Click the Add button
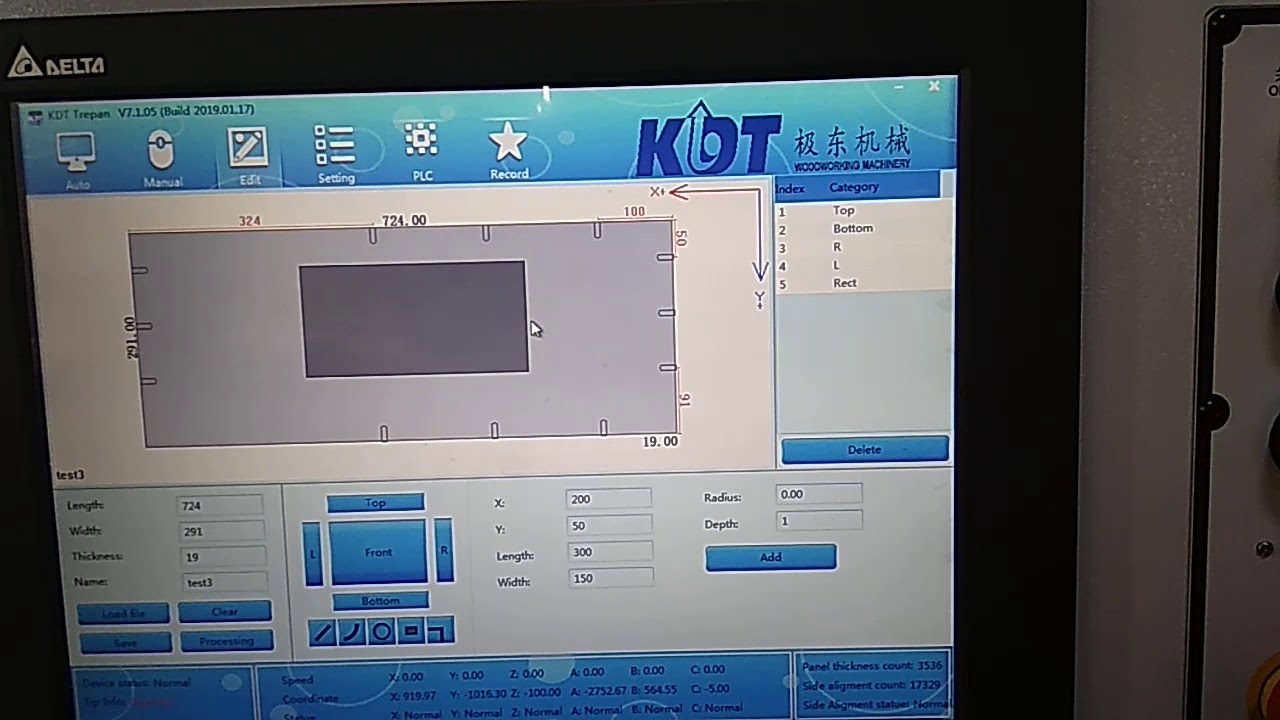 [770, 557]
